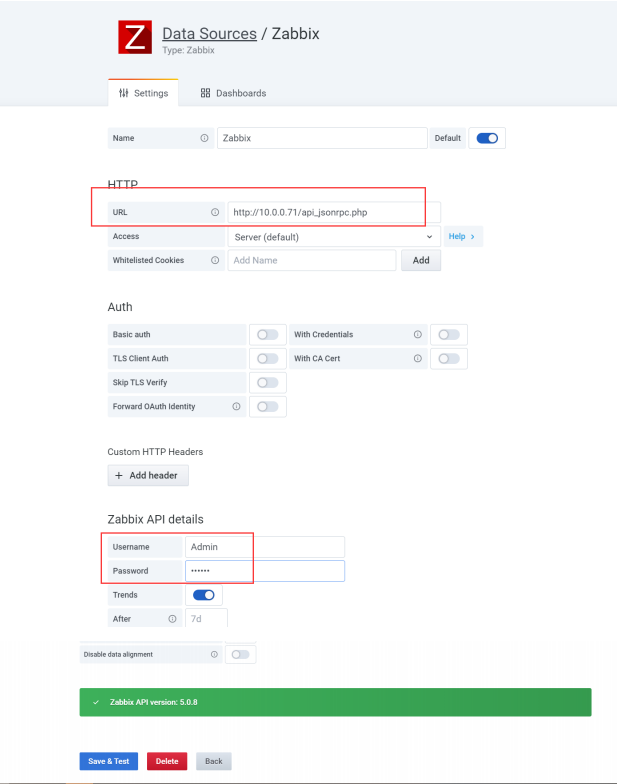Click the checkmark icon in the green API version banner
The height and width of the screenshot is (784, 617).
pyautogui.click(x=96, y=702)
